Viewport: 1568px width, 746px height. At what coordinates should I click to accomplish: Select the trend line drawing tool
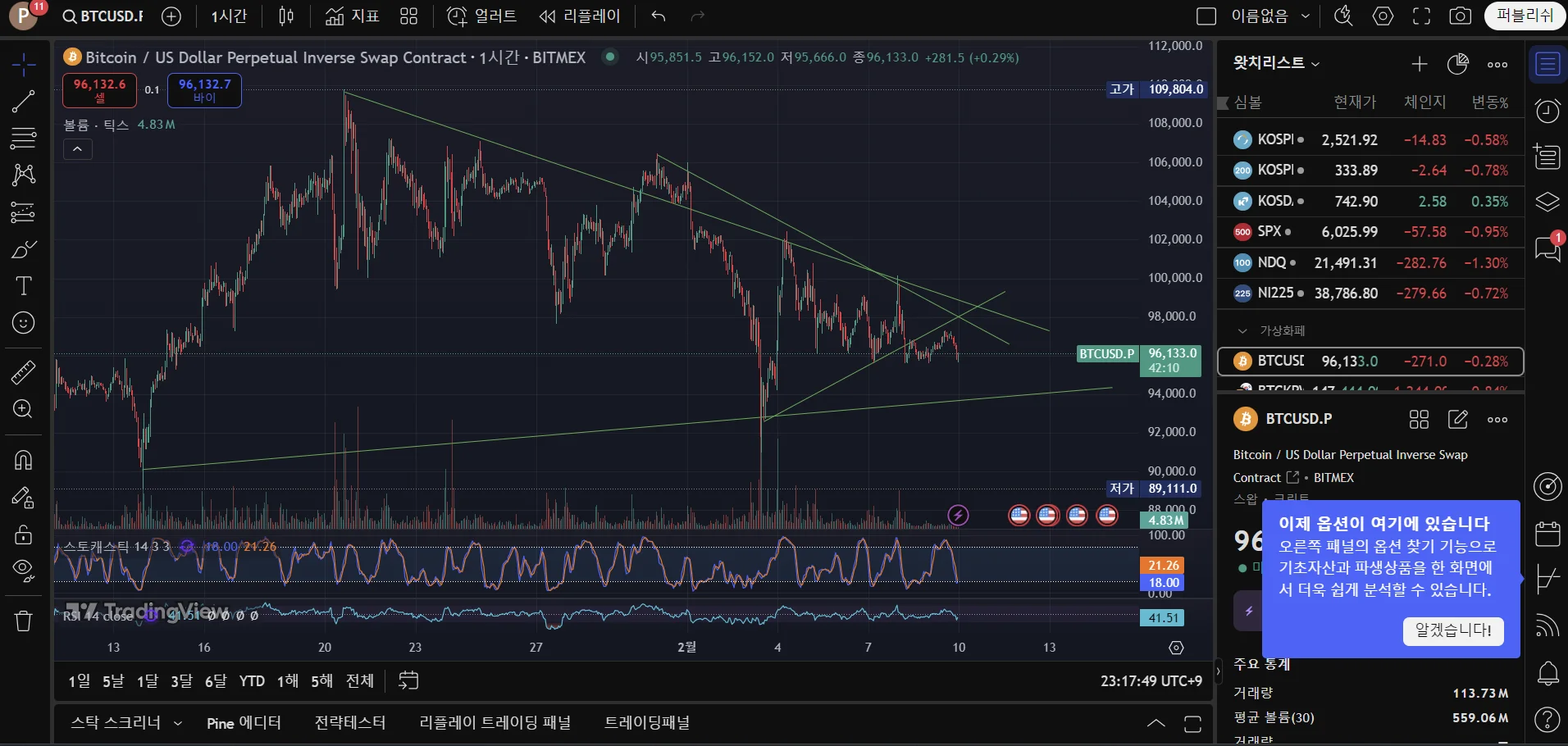[x=24, y=102]
